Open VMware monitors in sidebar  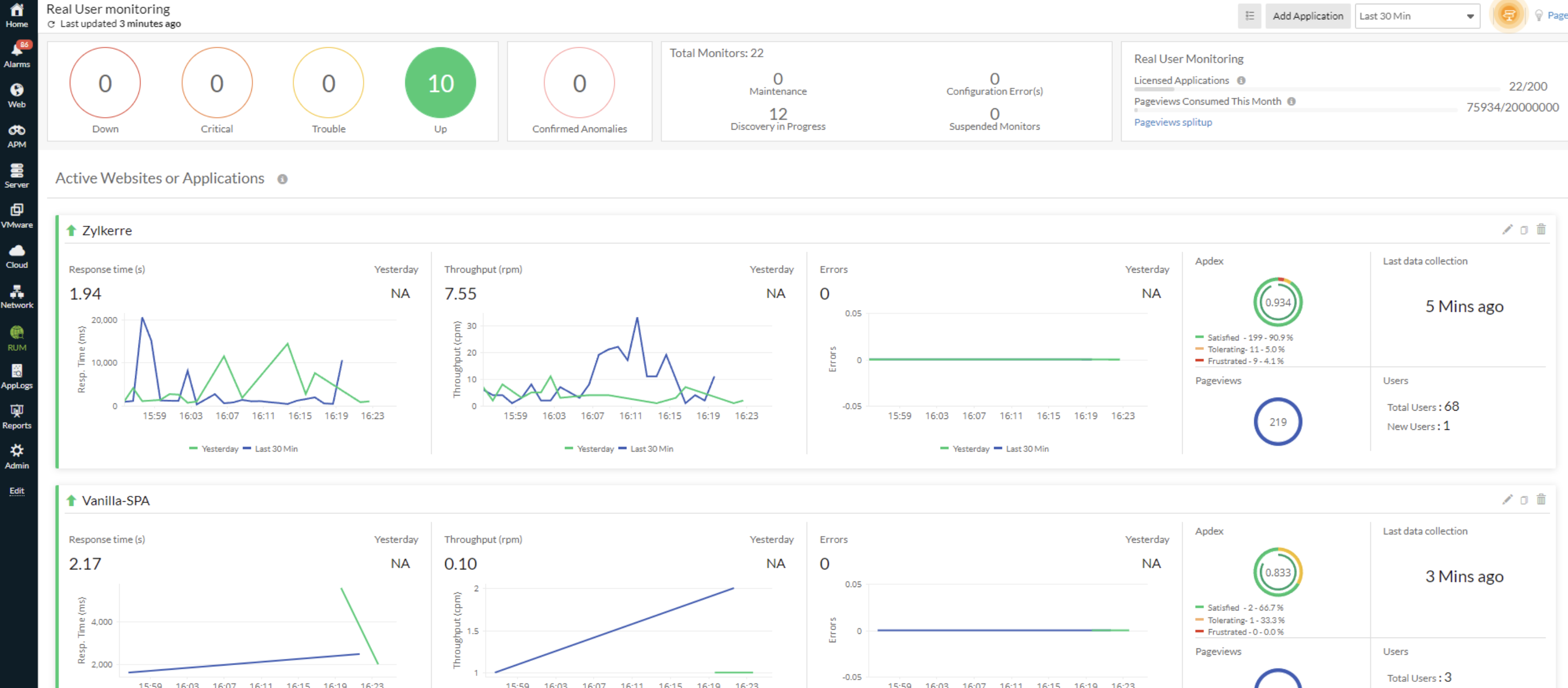point(17,216)
